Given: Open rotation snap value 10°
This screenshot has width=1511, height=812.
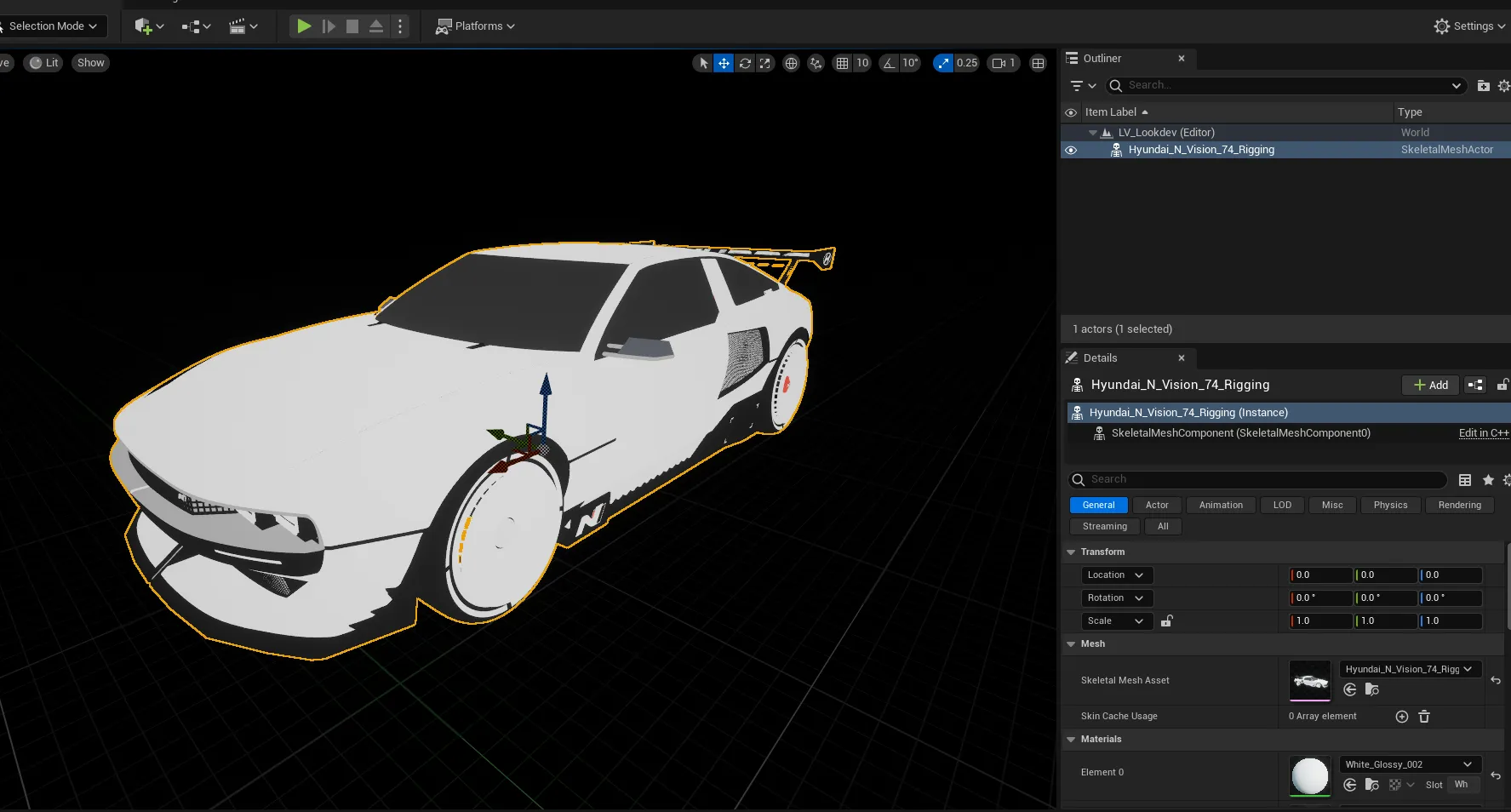Looking at the screenshot, I should 911,63.
